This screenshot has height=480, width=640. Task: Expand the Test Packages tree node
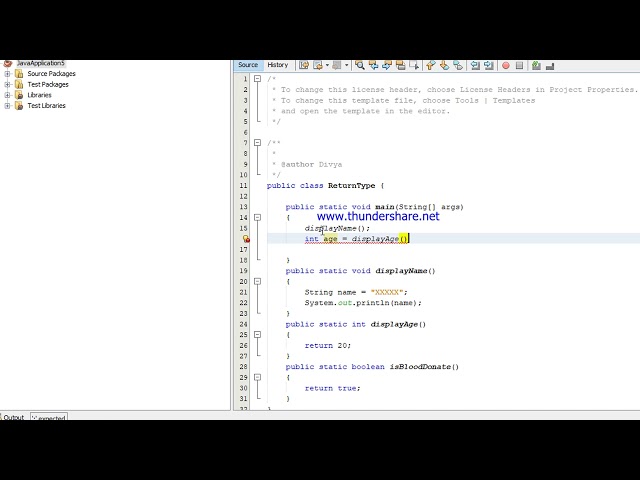pyautogui.click(x=7, y=84)
